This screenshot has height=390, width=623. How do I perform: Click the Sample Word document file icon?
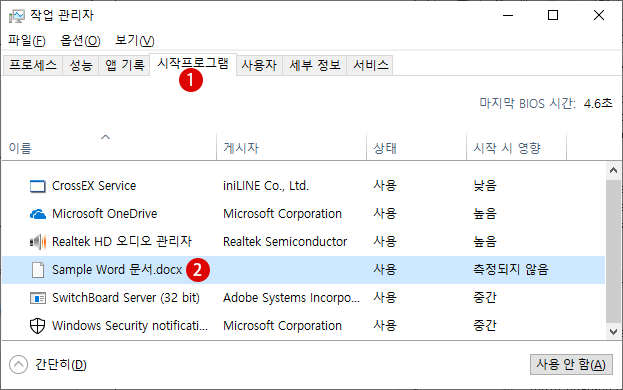tap(38, 270)
